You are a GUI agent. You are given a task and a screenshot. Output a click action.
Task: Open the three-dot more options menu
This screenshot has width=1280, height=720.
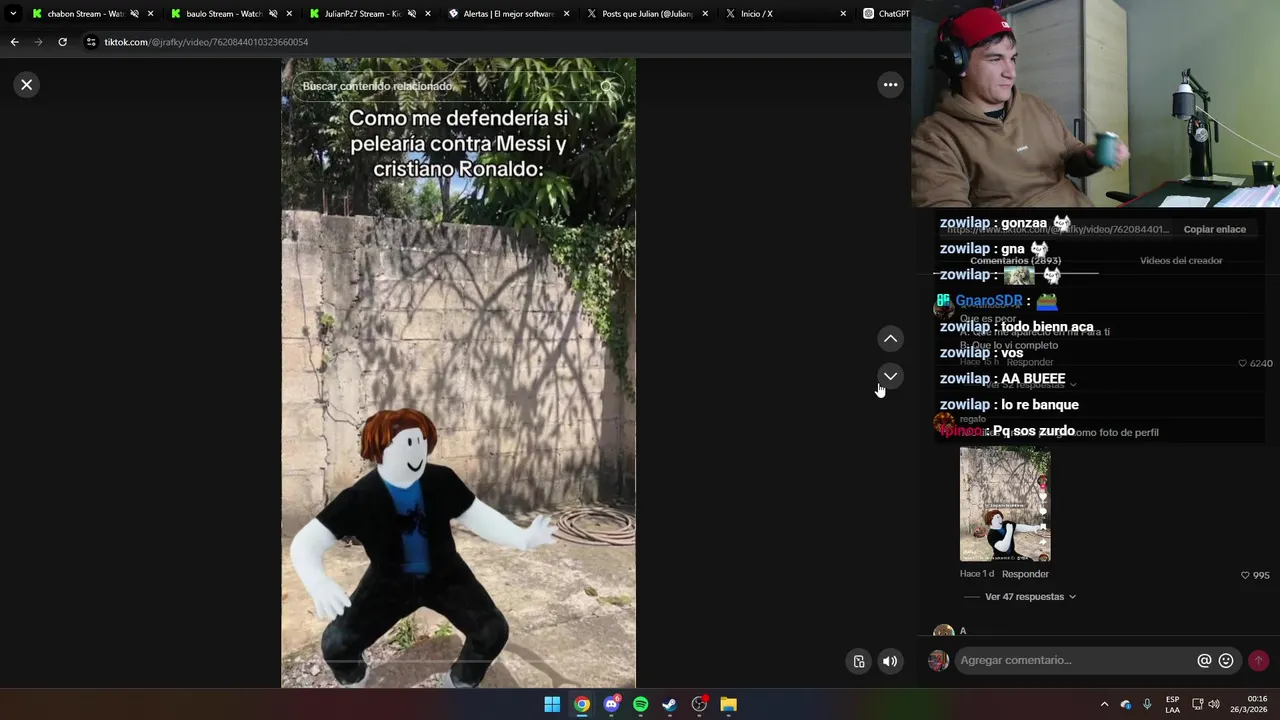pyautogui.click(x=890, y=85)
